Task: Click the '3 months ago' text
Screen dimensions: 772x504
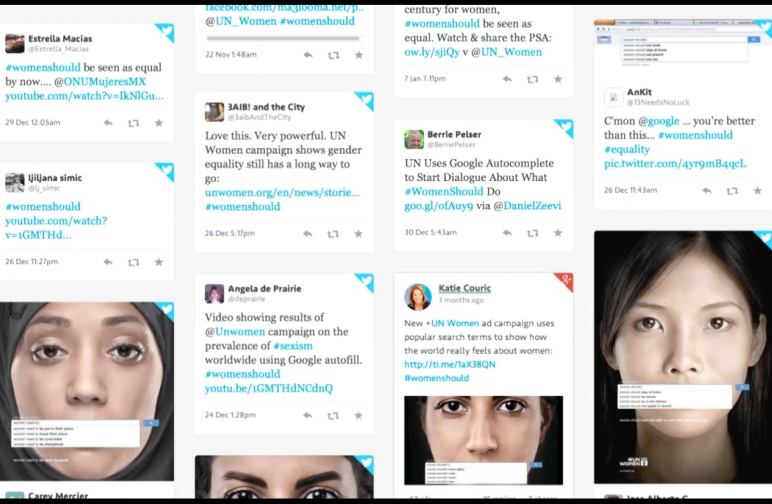Action: tap(461, 300)
